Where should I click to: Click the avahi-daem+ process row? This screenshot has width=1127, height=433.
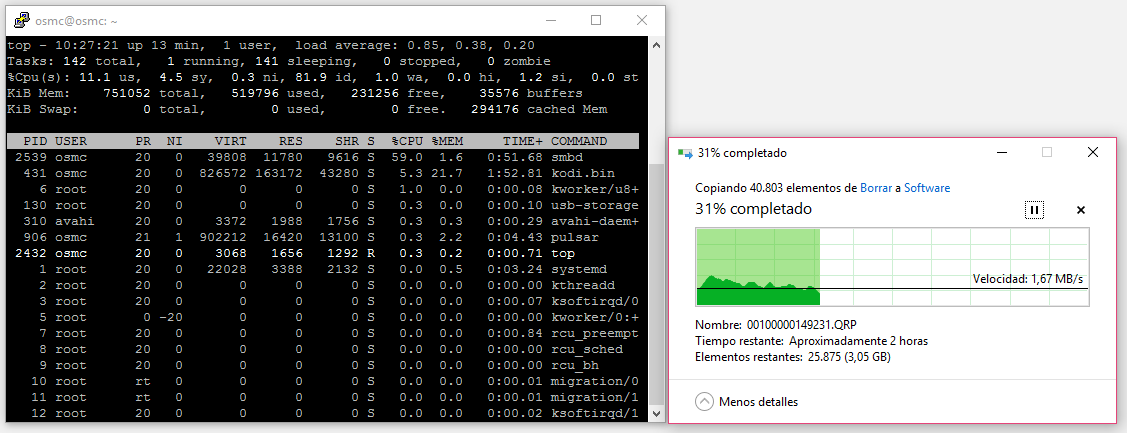coord(323,221)
